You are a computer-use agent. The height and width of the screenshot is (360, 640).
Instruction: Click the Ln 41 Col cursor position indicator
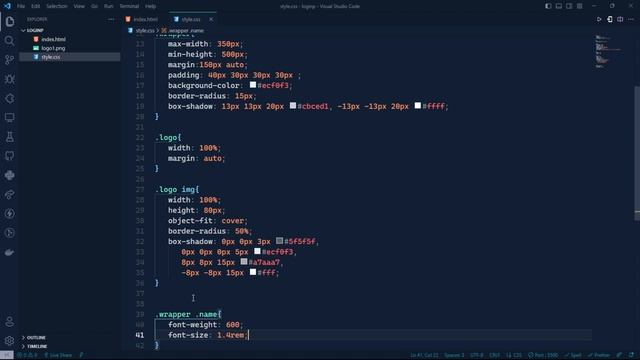tap(424, 355)
